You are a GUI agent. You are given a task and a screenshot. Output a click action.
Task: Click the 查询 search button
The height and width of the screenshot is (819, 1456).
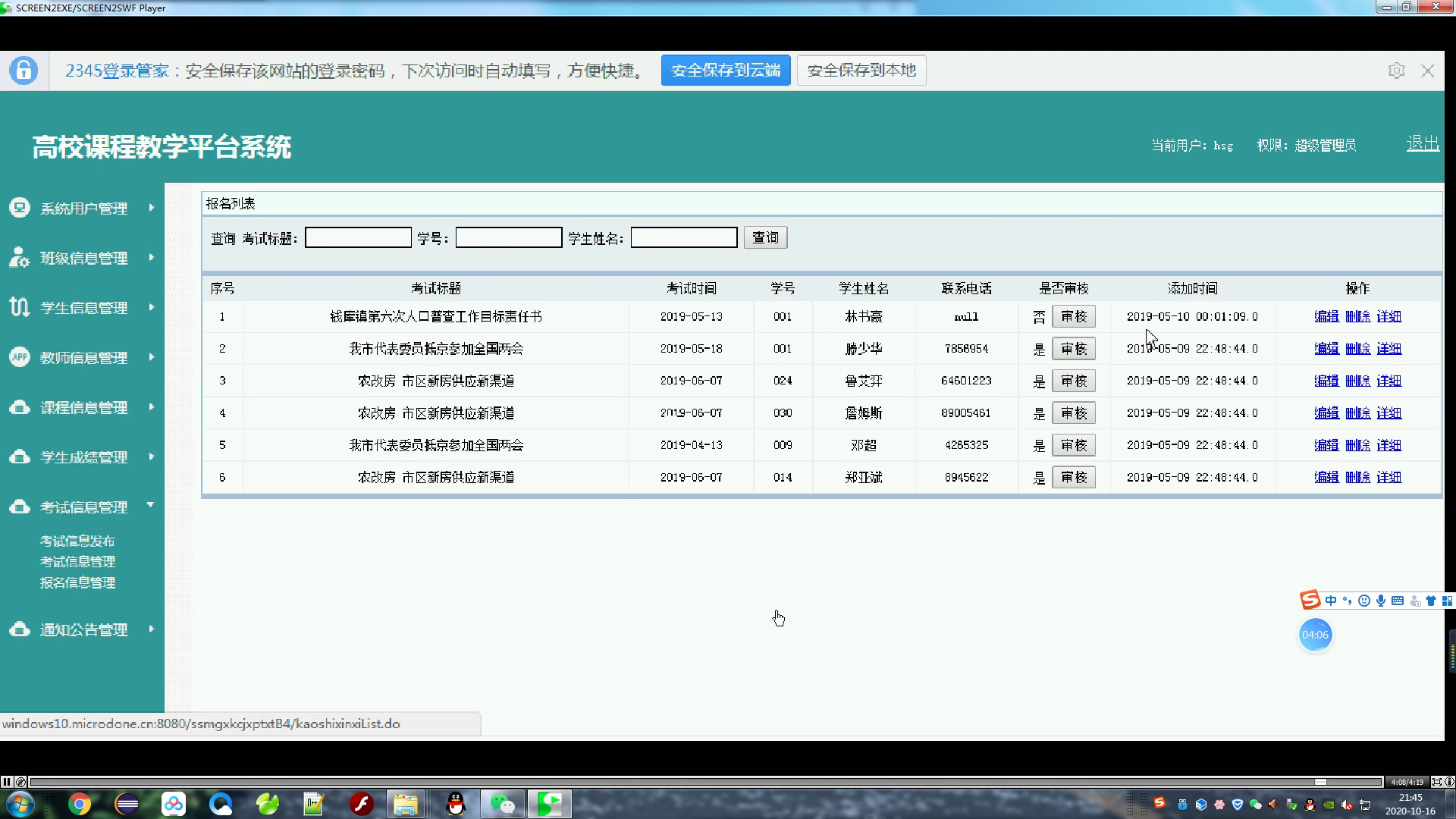tap(765, 237)
